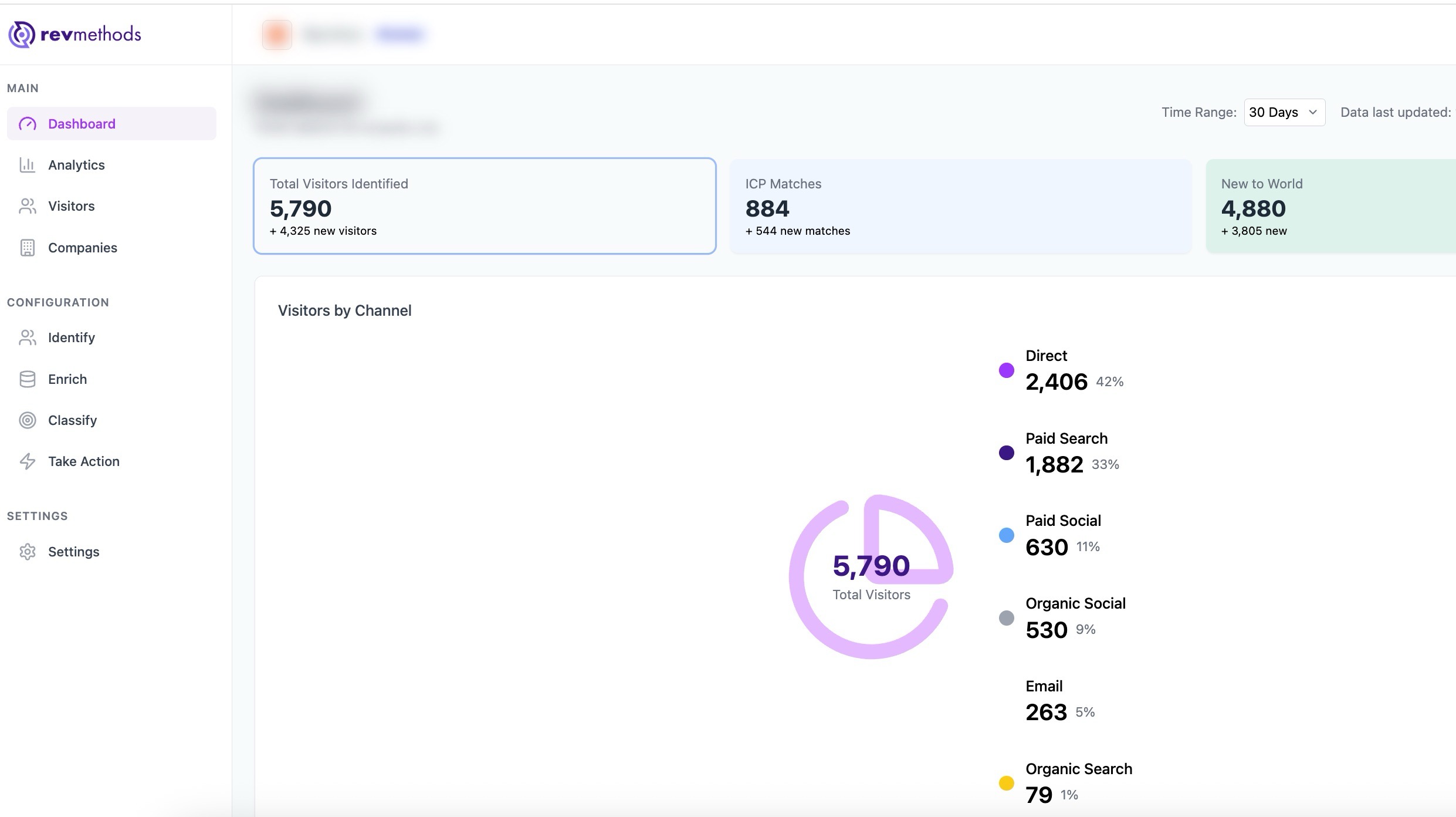The image size is (1456, 817).
Task: Click the Analytics bar chart icon
Action: [x=28, y=165]
